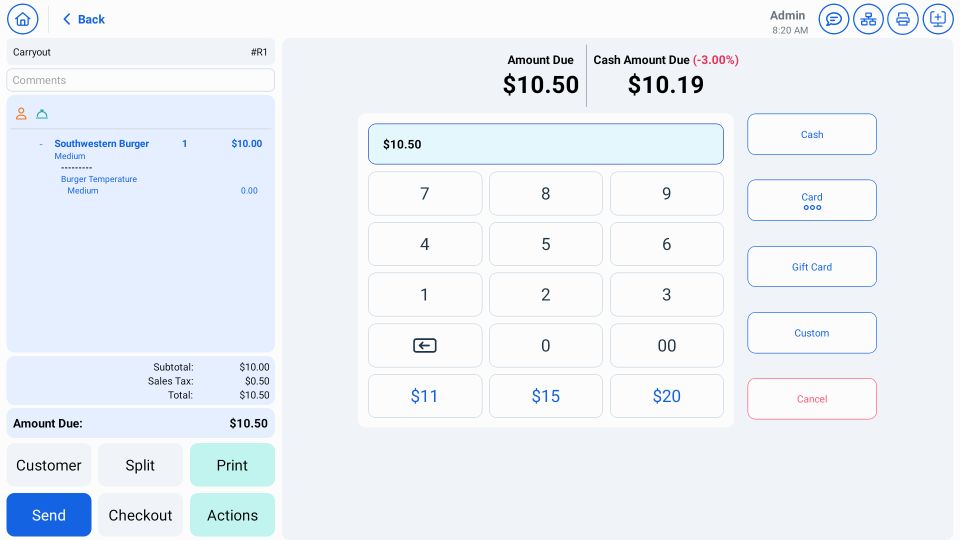Go Back to previous screen
The width and height of the screenshot is (960, 540).
83,19
